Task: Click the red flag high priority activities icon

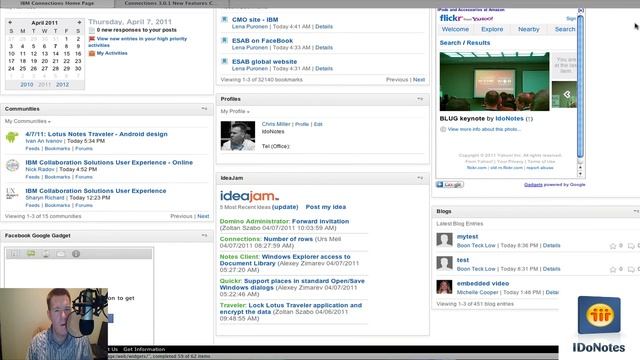Action: click(x=92, y=39)
